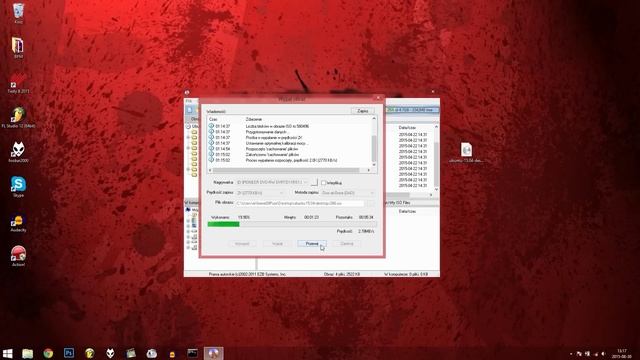
Task: Close the burn dialog with X
Action: pyautogui.click(x=378, y=98)
